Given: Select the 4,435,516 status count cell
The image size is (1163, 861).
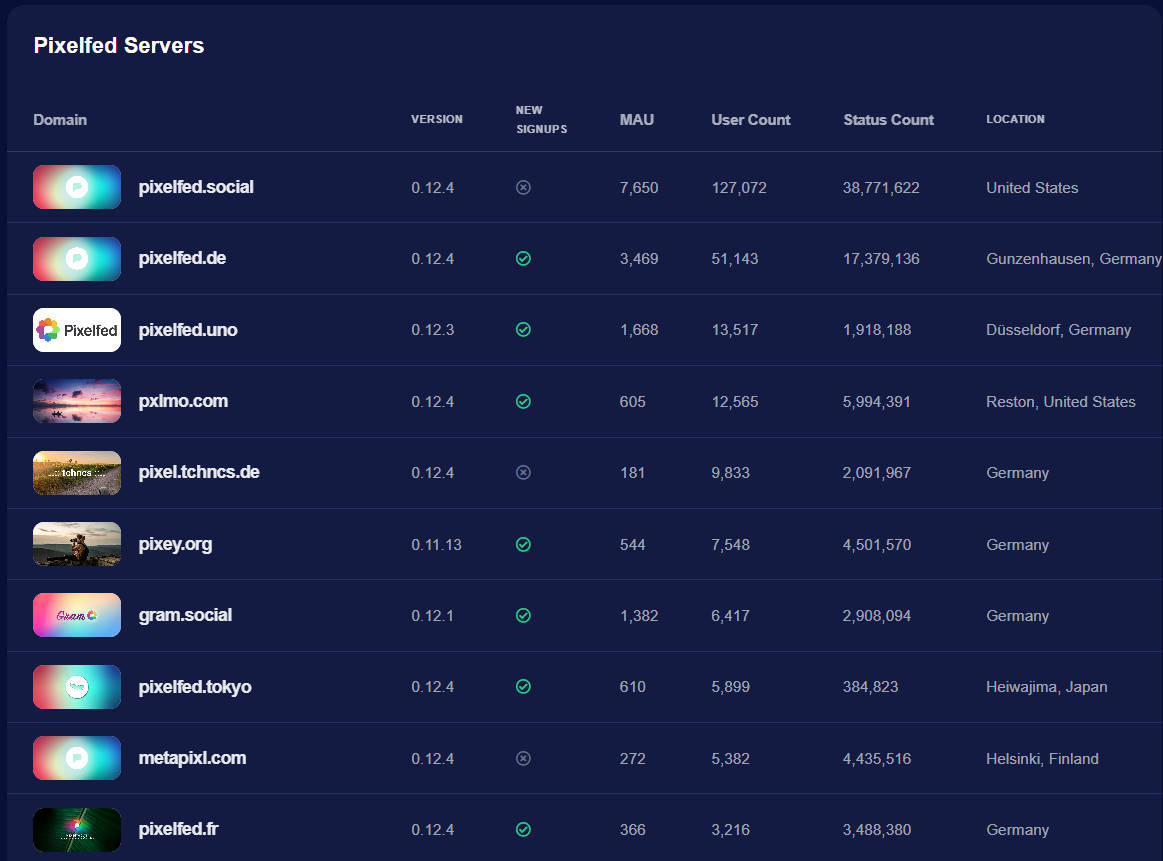Looking at the screenshot, I should tap(877, 759).
